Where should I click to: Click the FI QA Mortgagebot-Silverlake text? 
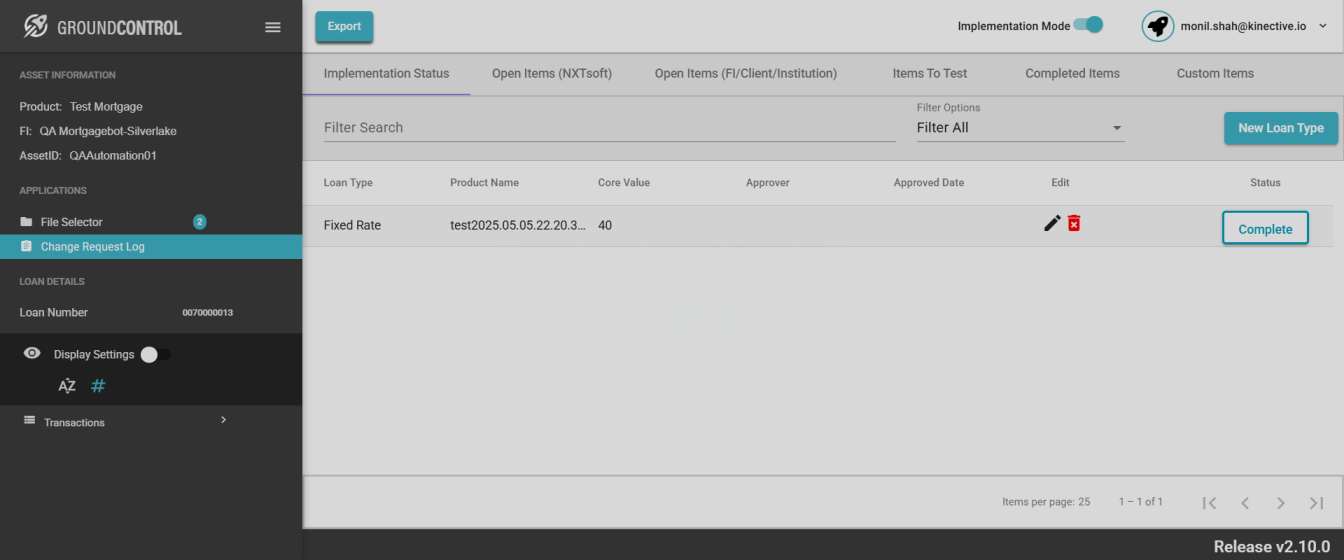click(x=98, y=131)
